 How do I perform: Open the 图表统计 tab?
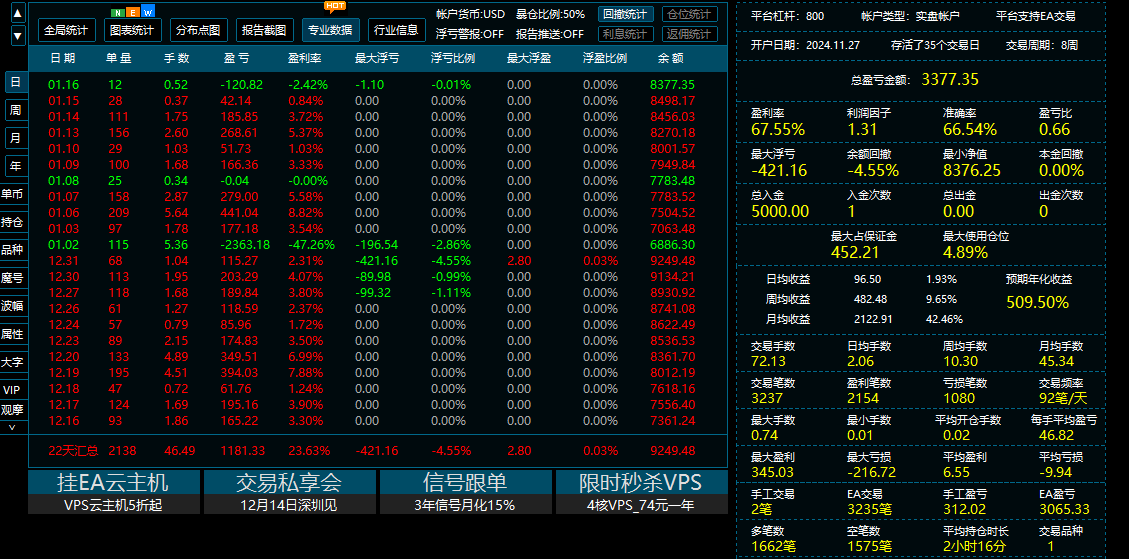[x=132, y=30]
